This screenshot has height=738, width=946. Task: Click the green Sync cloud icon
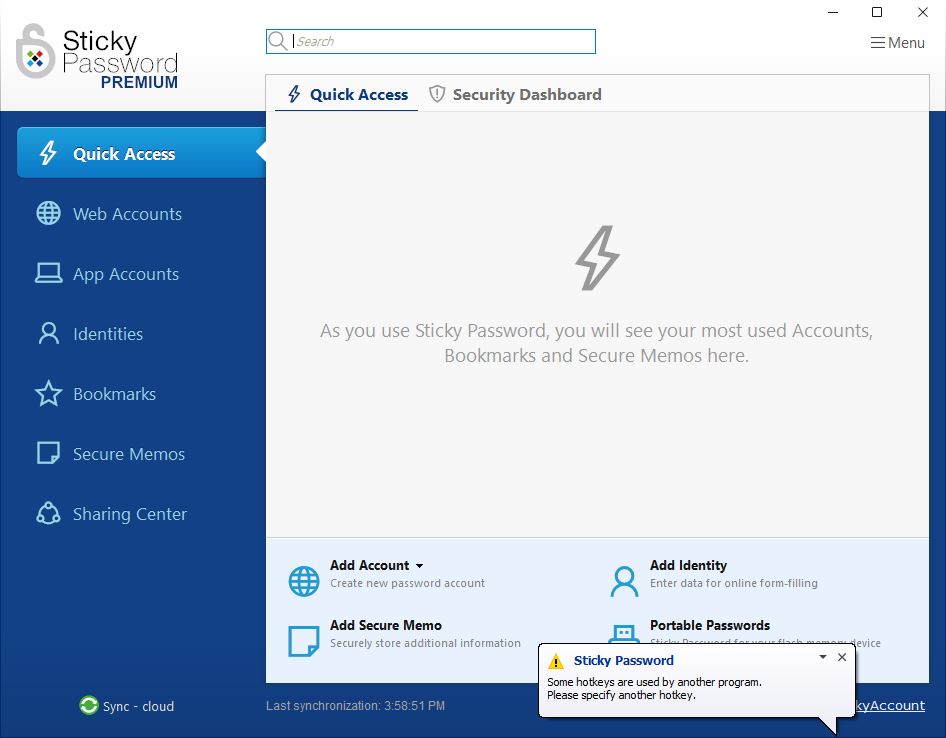89,705
